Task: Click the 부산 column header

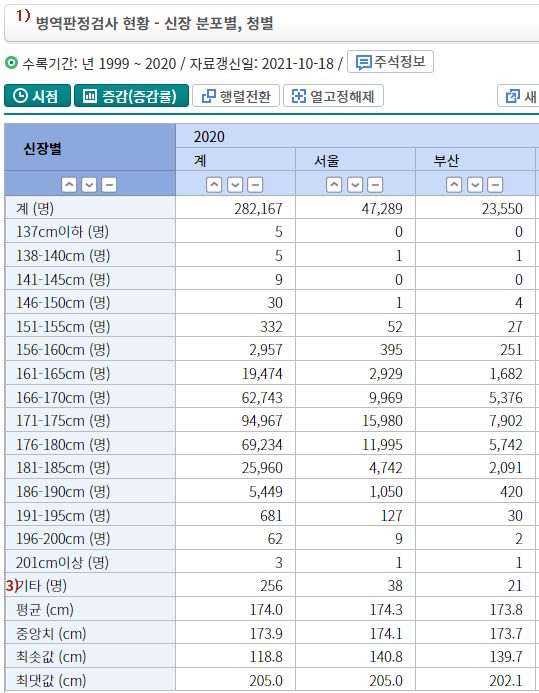Action: [475, 160]
